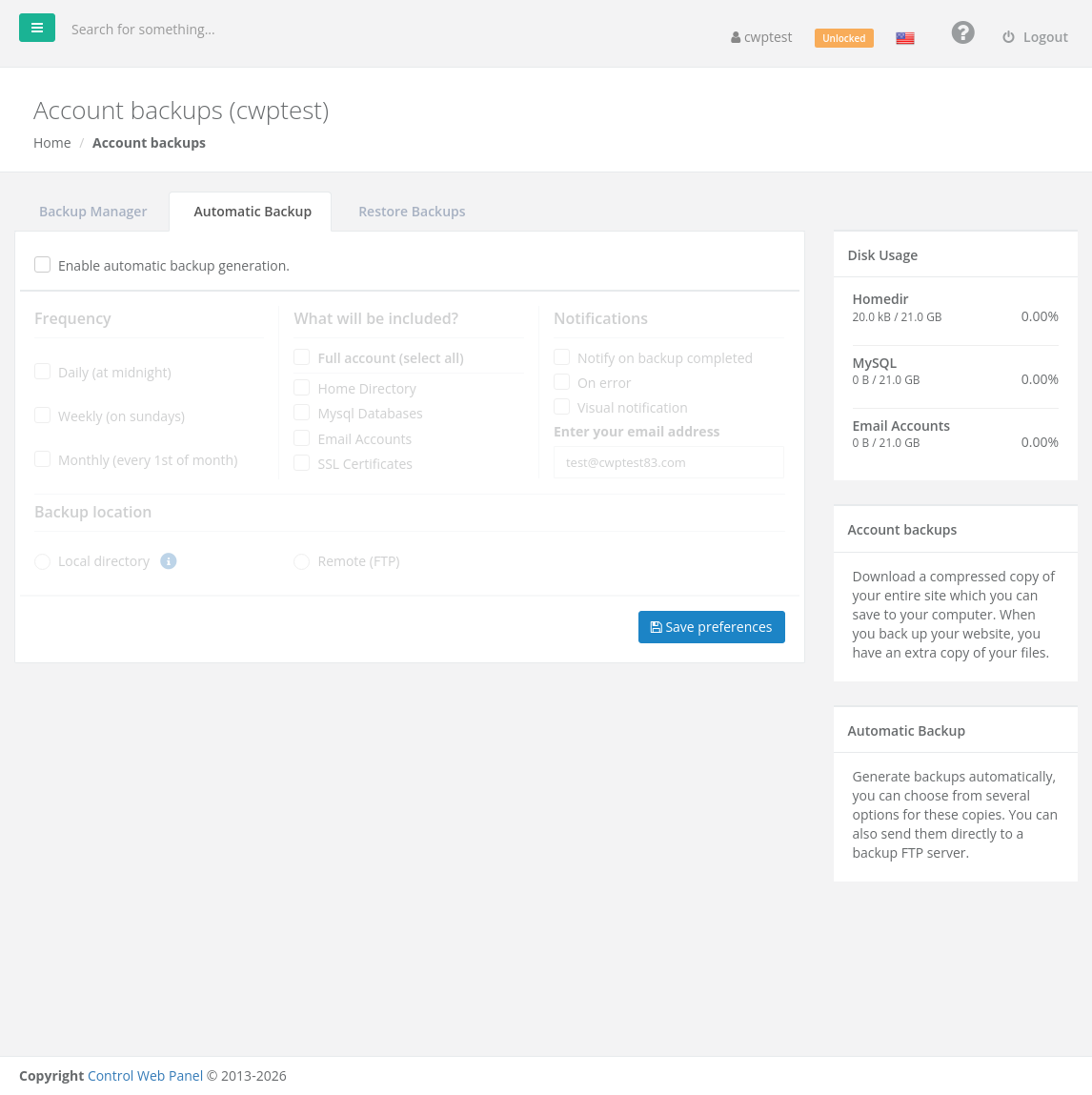Enable automatic backup generation checkbox
The height and width of the screenshot is (1095, 1092).
point(43,265)
